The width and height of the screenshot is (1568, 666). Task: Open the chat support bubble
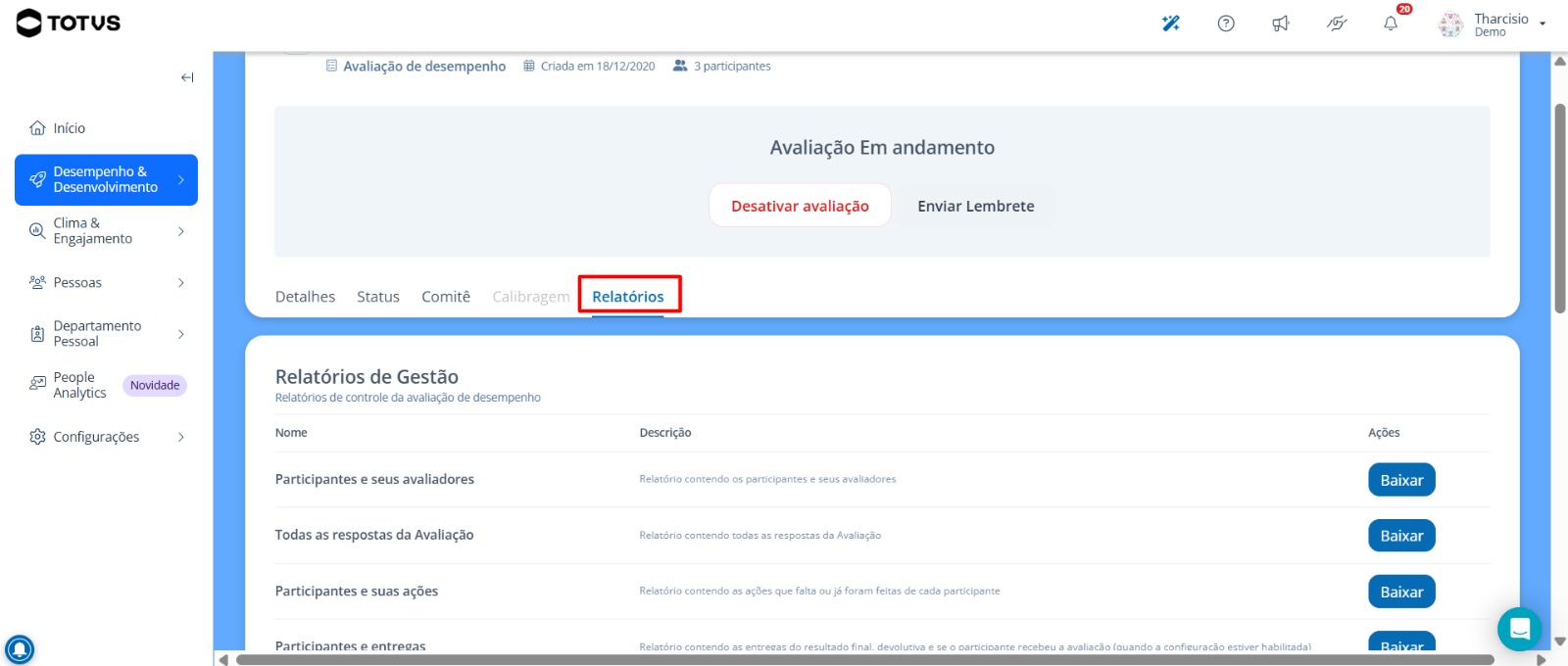click(x=1519, y=629)
